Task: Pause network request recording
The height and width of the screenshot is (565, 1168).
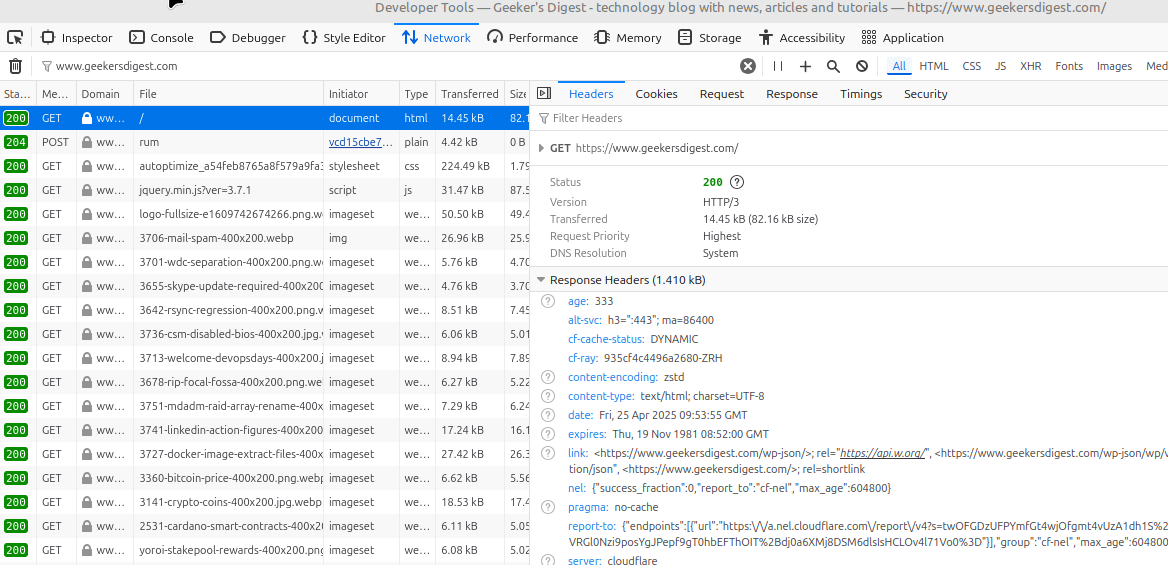Action: pos(778,66)
